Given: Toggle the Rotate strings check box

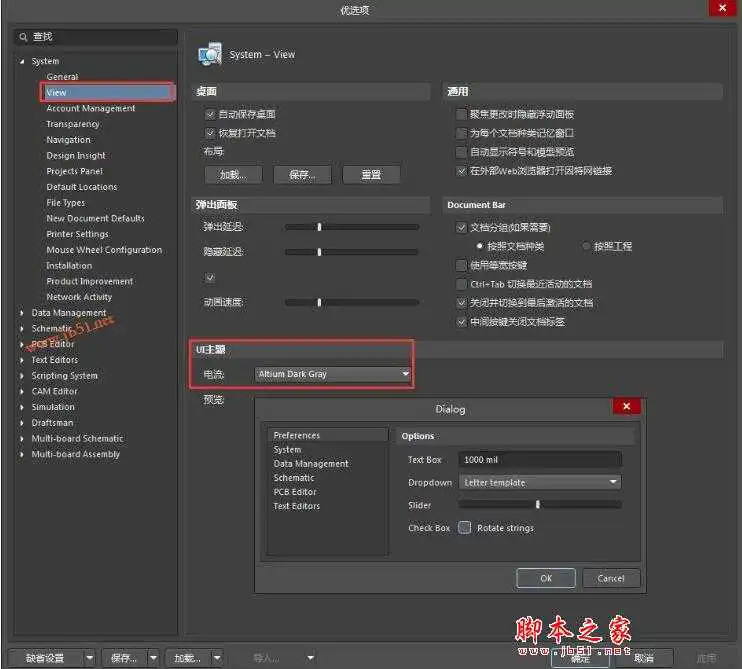Looking at the screenshot, I should point(465,528).
